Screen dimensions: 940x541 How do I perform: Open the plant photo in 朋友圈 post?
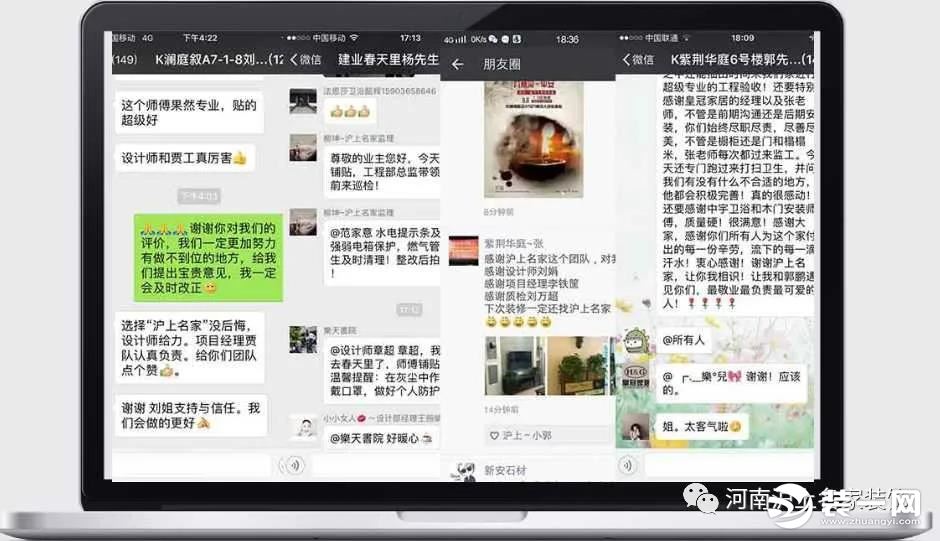[578, 365]
